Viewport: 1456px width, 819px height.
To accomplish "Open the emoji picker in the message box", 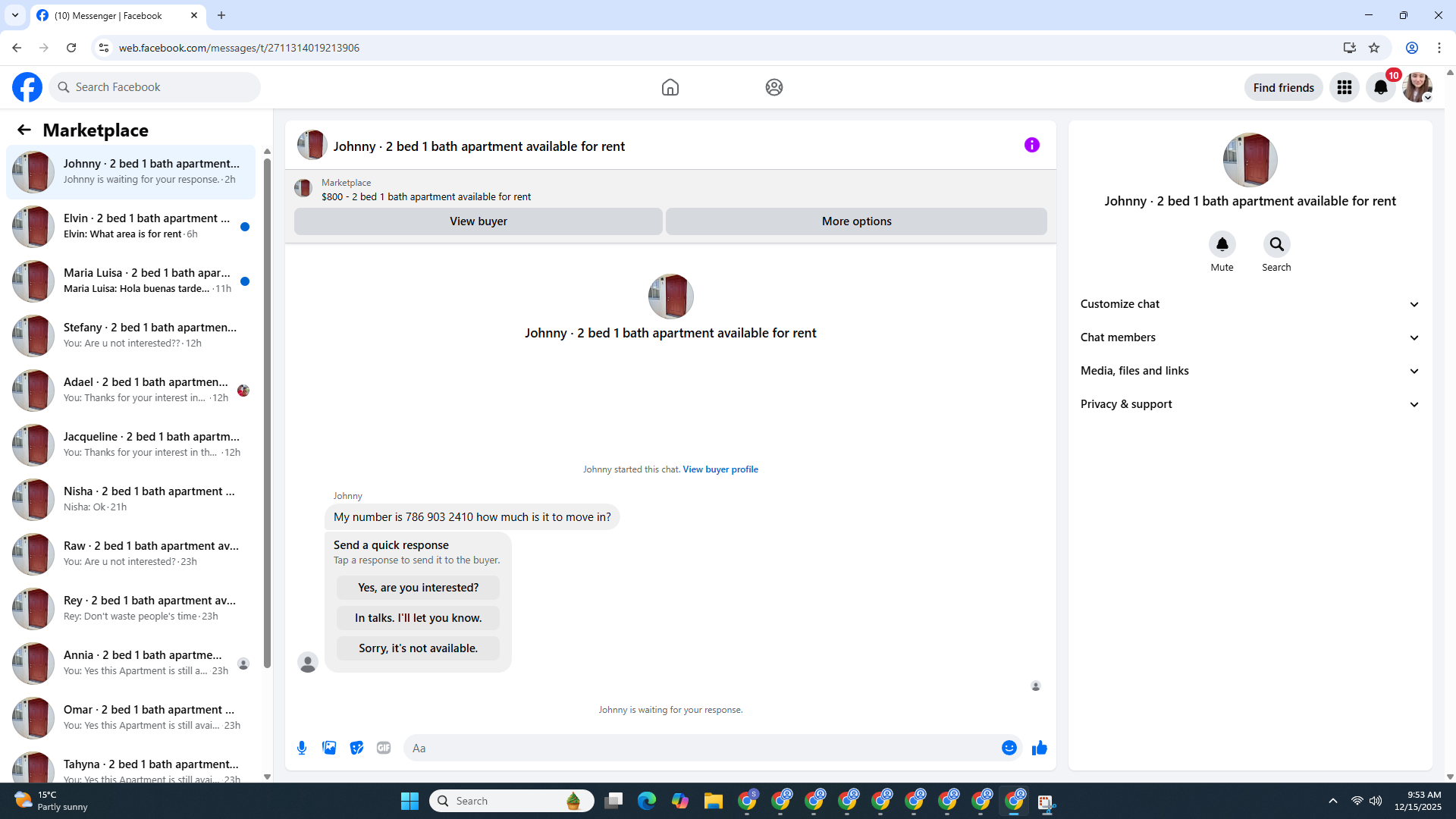I will [1009, 748].
